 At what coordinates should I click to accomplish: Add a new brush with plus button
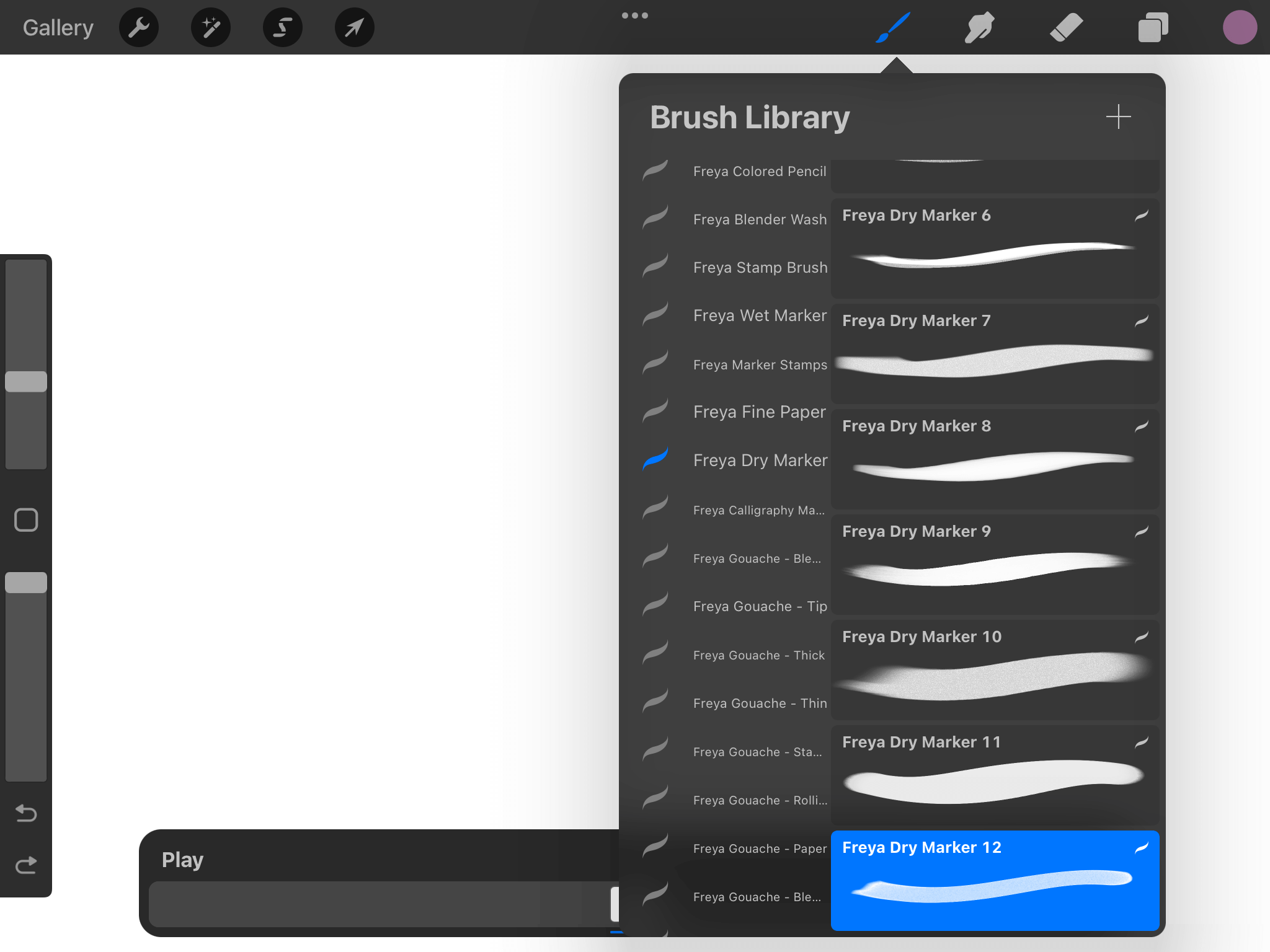click(x=1118, y=117)
